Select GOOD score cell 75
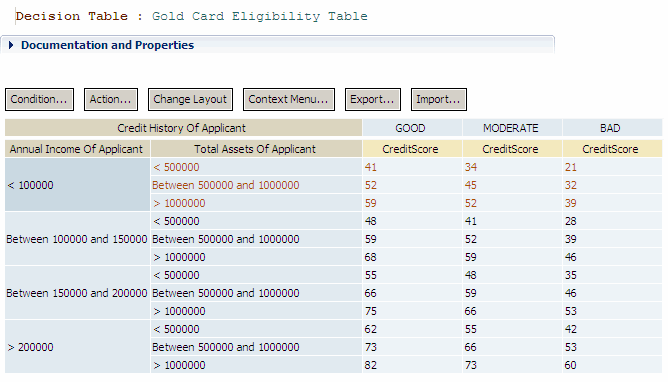Image resolution: width=668 pixels, height=382 pixels. 412,311
